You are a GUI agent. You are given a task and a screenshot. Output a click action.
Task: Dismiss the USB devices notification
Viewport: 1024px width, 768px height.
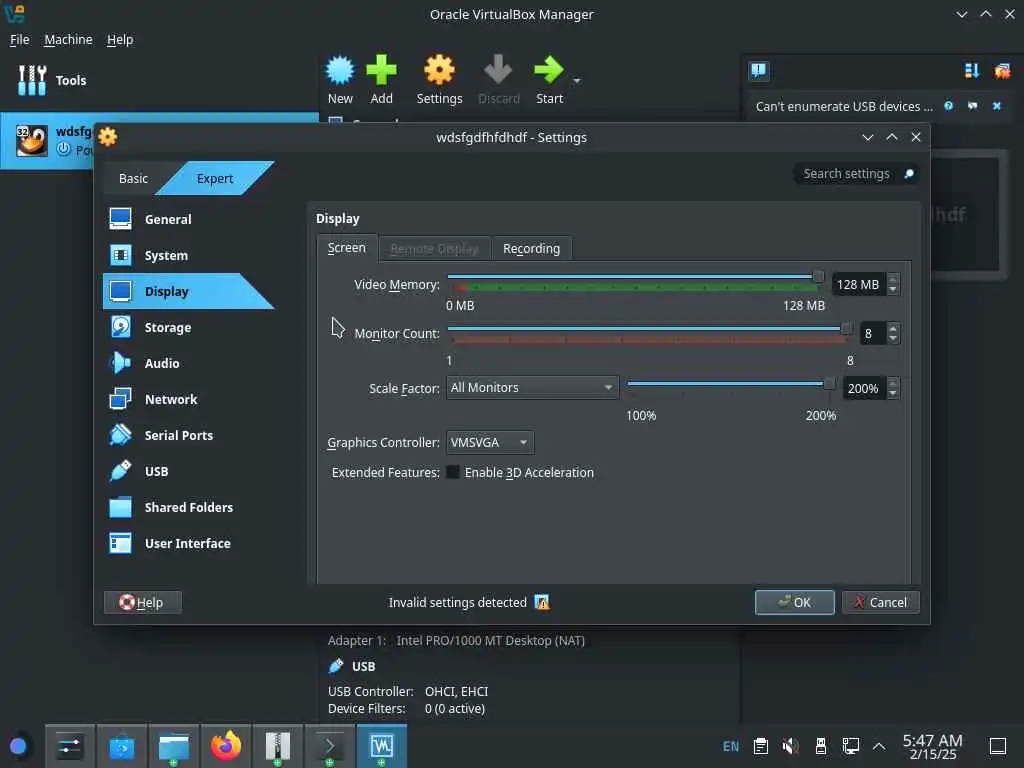pos(997,106)
